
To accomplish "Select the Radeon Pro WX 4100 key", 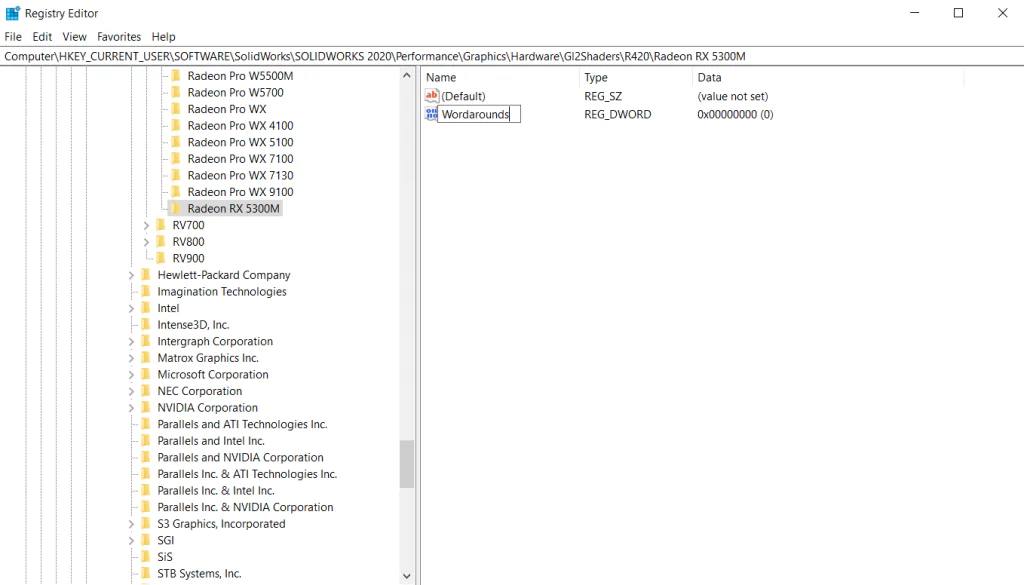I will [x=240, y=125].
